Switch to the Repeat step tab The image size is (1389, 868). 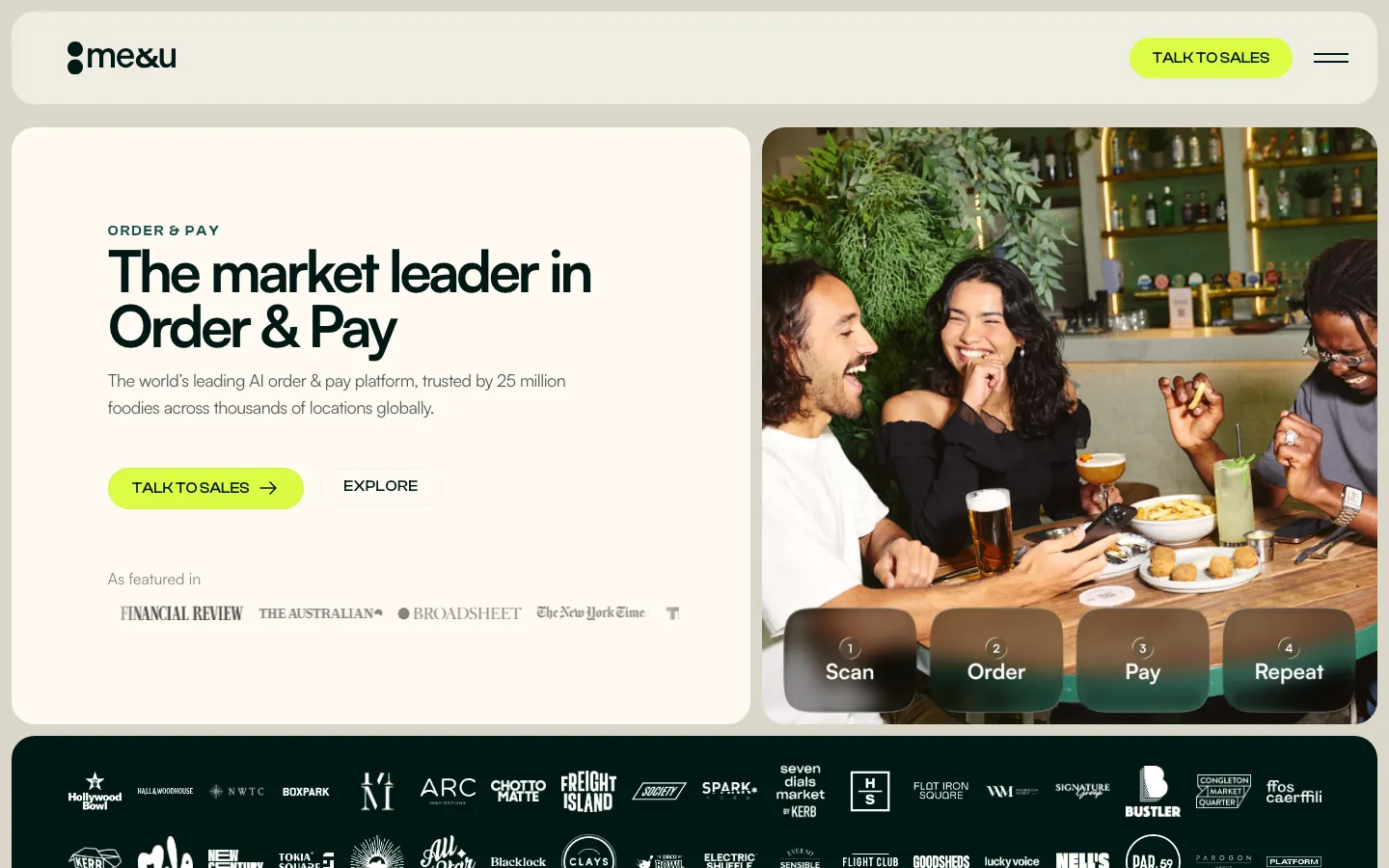[x=1289, y=660]
